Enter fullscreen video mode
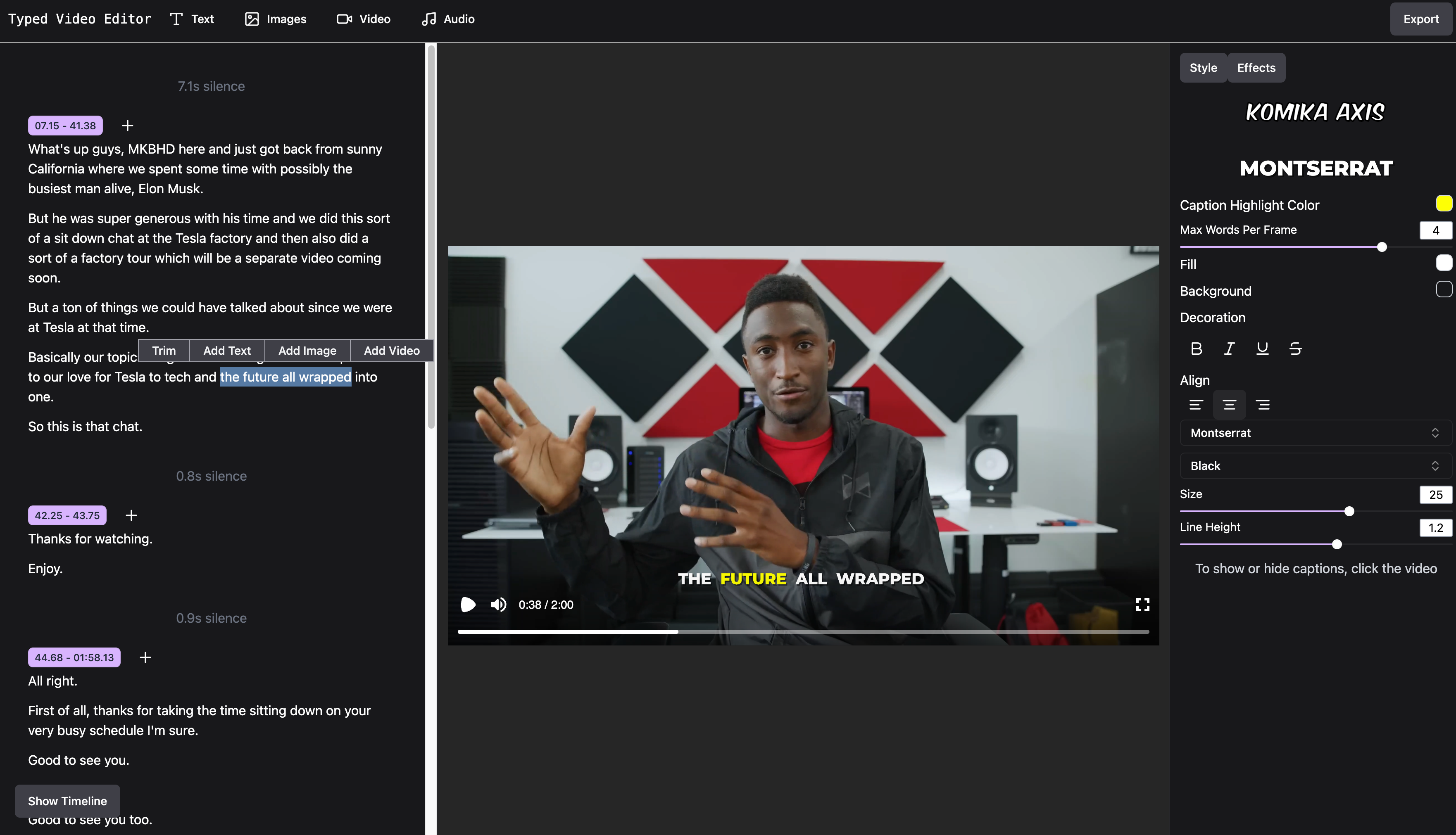 click(1142, 605)
